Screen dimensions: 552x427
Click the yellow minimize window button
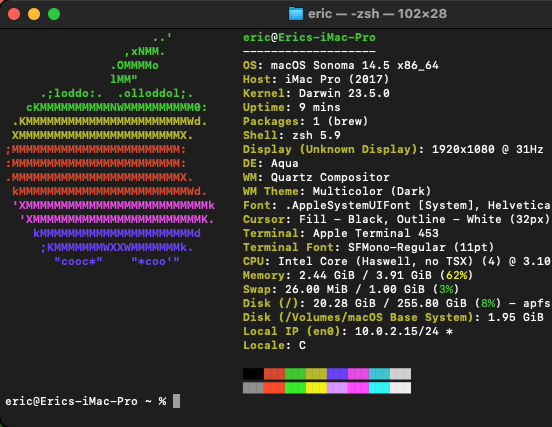coord(34,14)
